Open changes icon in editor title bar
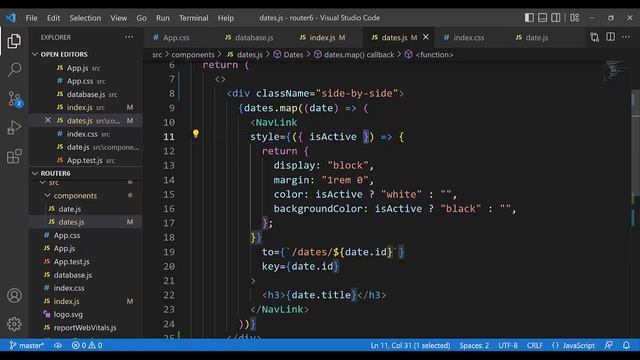640x360 pixels. 594,37
